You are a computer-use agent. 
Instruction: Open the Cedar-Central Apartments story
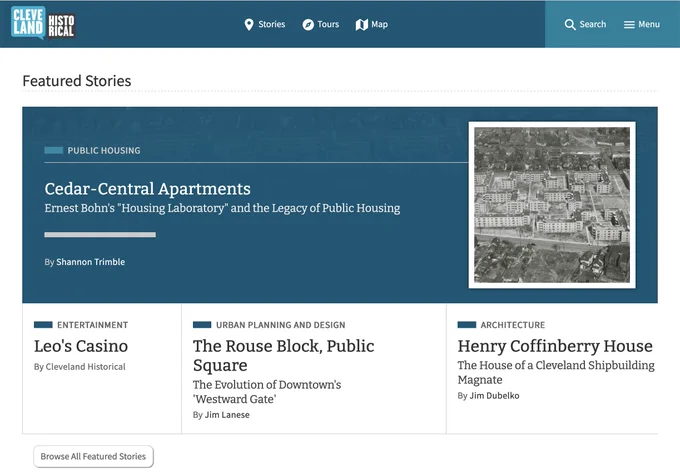coord(147,189)
